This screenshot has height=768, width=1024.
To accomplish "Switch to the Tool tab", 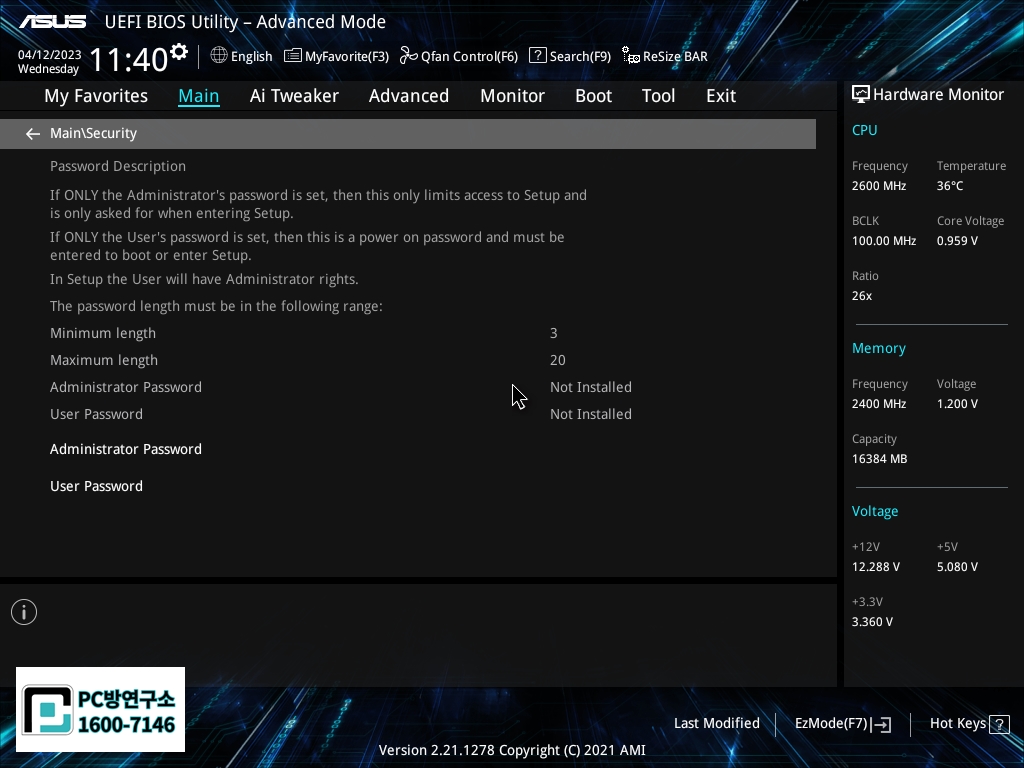I will pyautogui.click(x=658, y=96).
